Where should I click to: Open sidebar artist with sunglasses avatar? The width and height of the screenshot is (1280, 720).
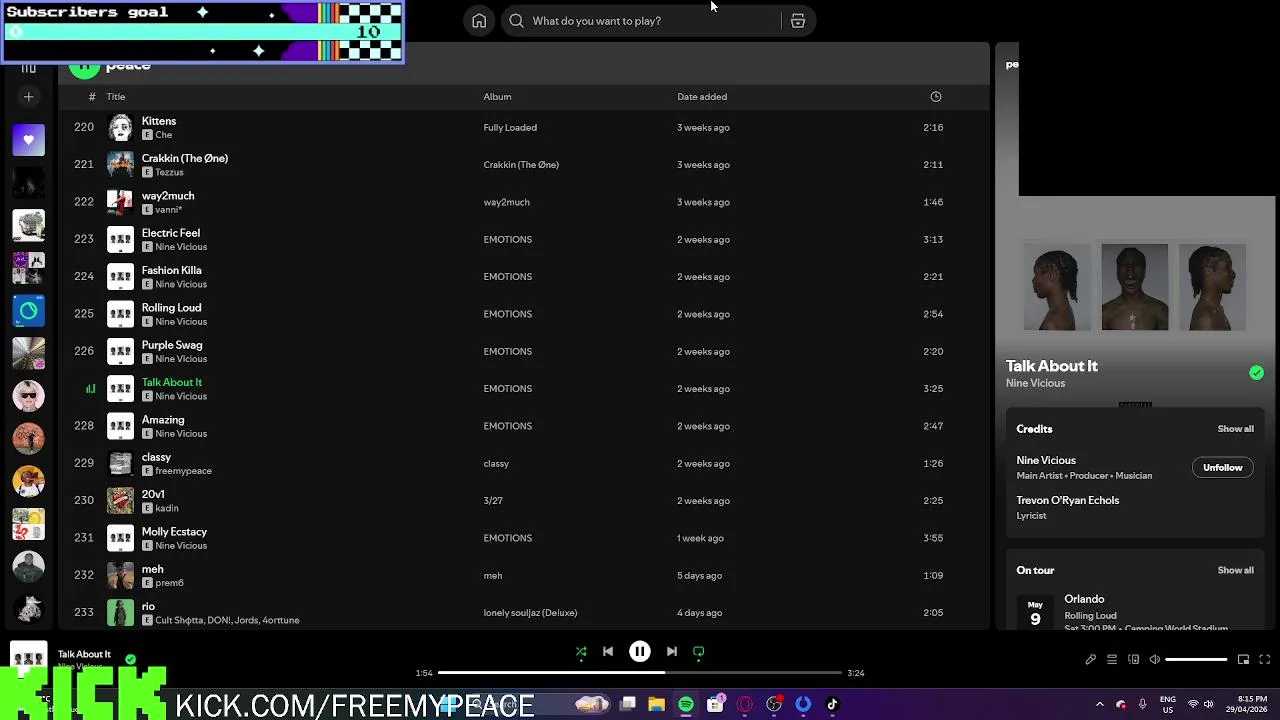pyautogui.click(x=28, y=396)
